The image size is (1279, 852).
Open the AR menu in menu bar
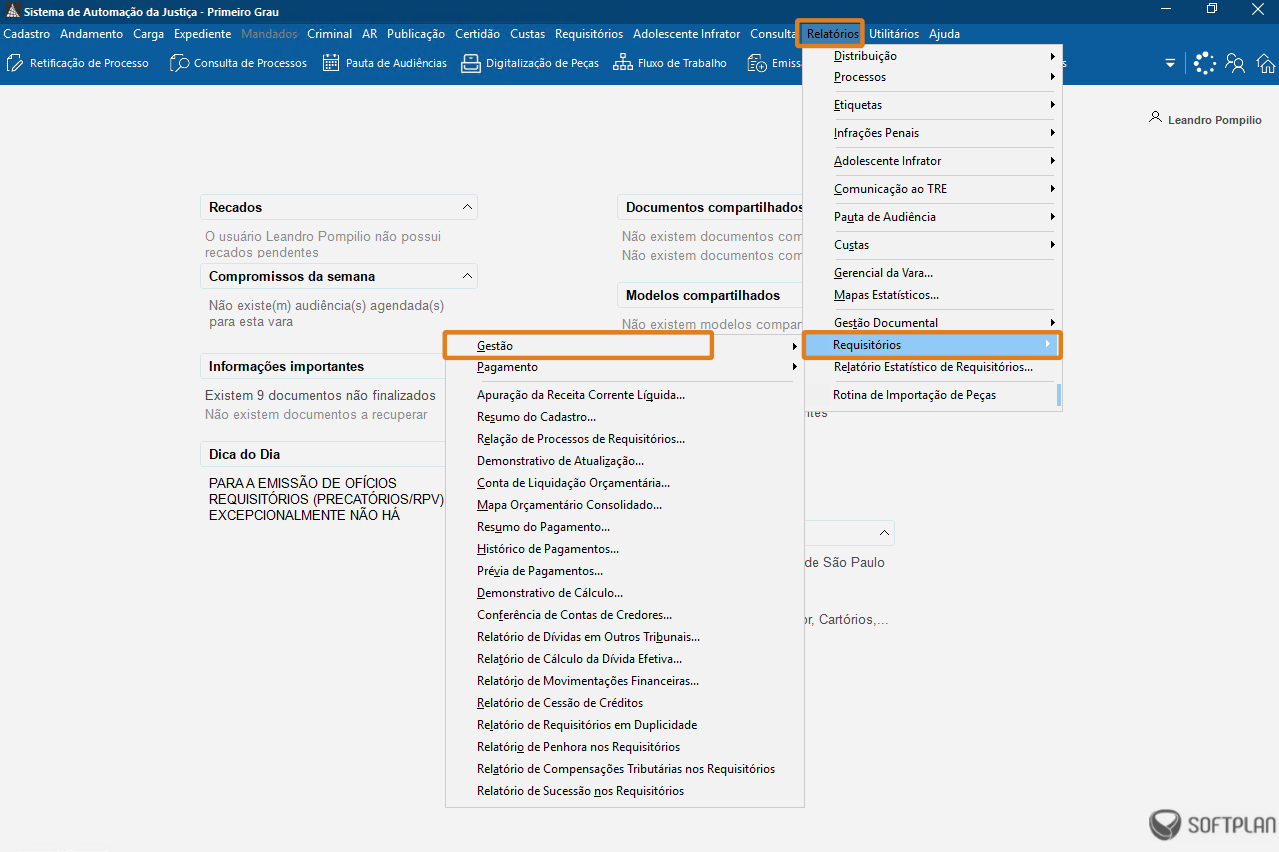(370, 34)
